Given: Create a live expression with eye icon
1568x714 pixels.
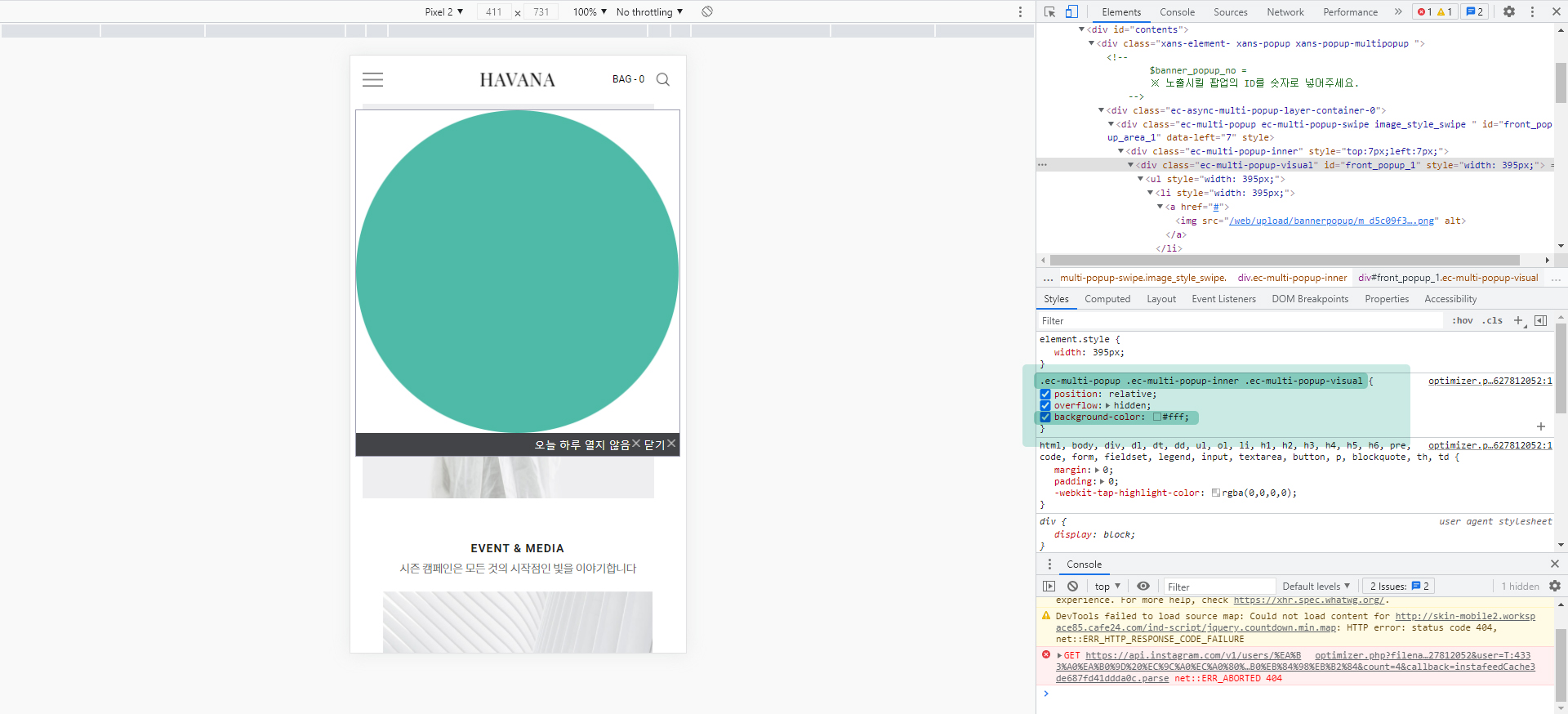Looking at the screenshot, I should (x=1143, y=587).
